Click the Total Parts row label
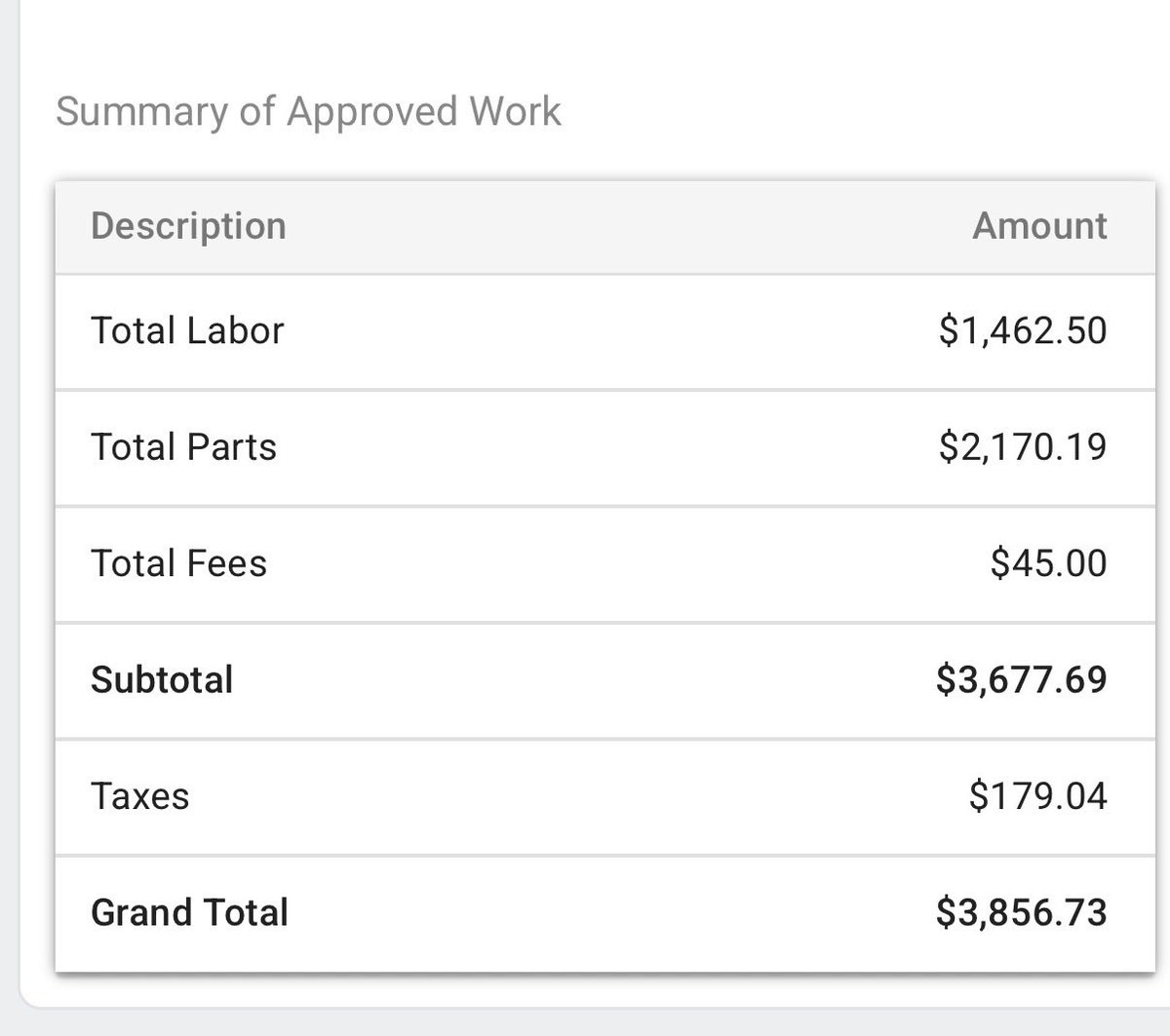The height and width of the screenshot is (1036, 1170). point(183,446)
